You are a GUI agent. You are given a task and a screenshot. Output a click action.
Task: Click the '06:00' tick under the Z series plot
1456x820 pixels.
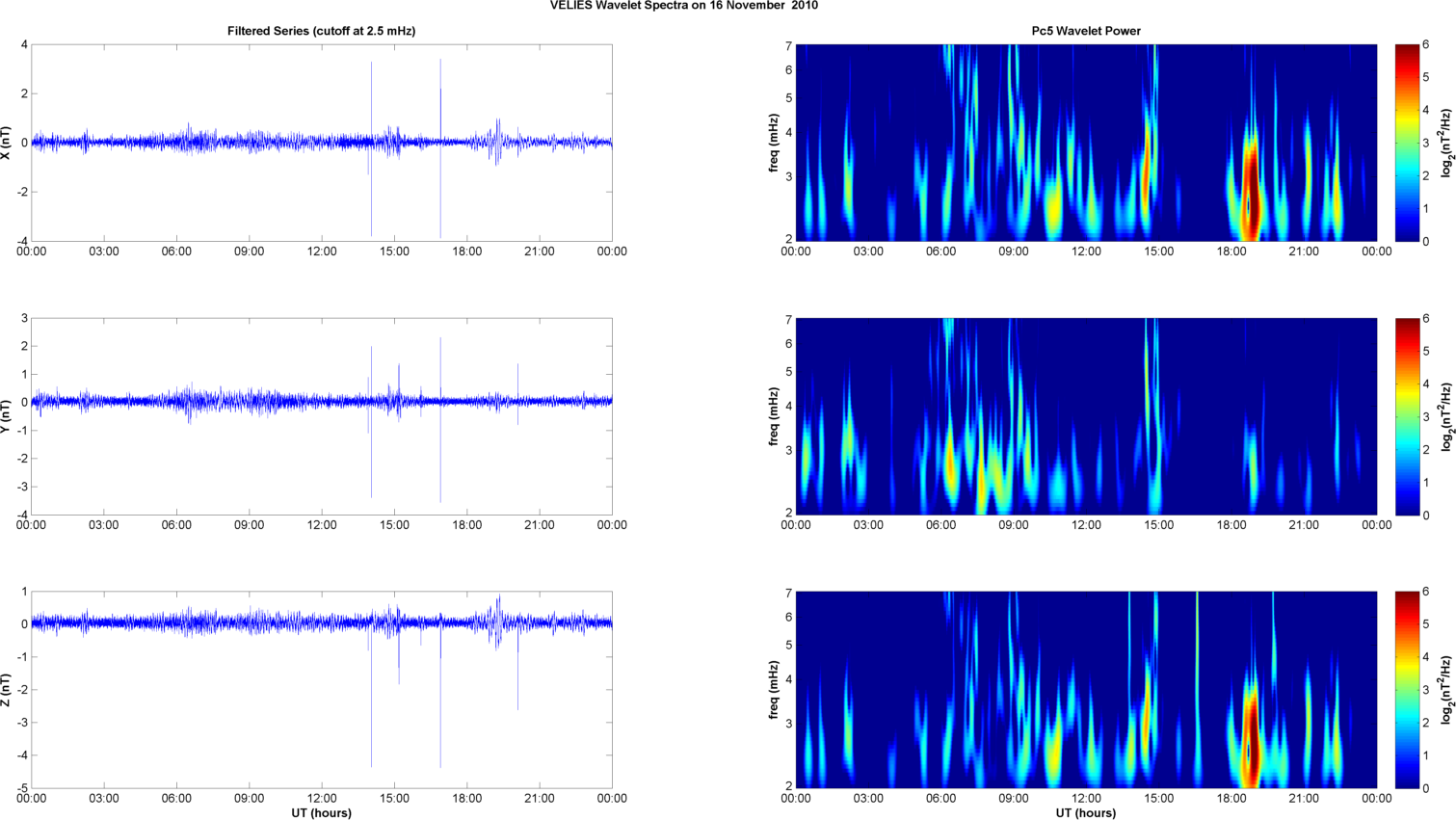[x=176, y=799]
